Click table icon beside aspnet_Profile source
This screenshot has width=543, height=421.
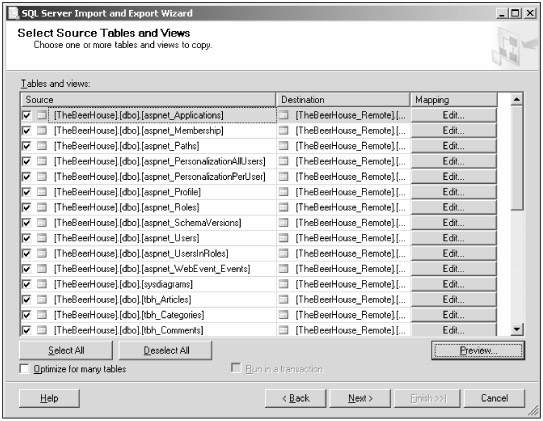42,192
